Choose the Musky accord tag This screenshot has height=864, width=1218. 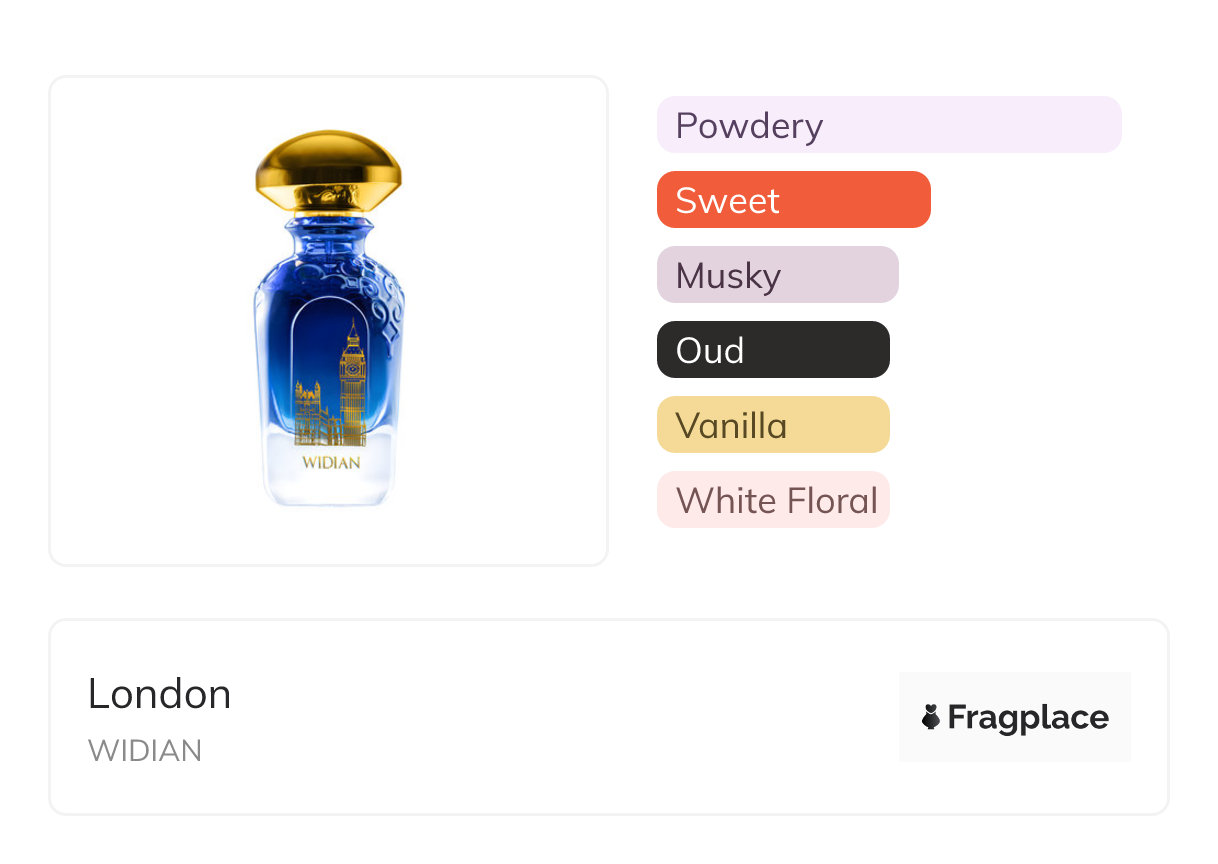[778, 275]
